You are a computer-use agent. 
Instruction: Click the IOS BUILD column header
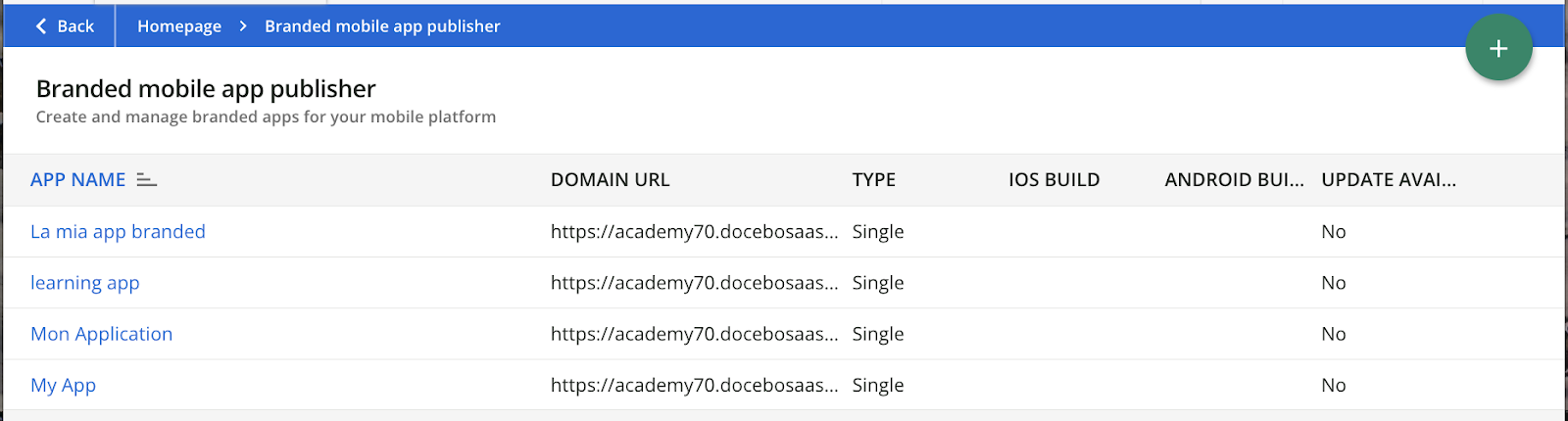(x=1053, y=180)
